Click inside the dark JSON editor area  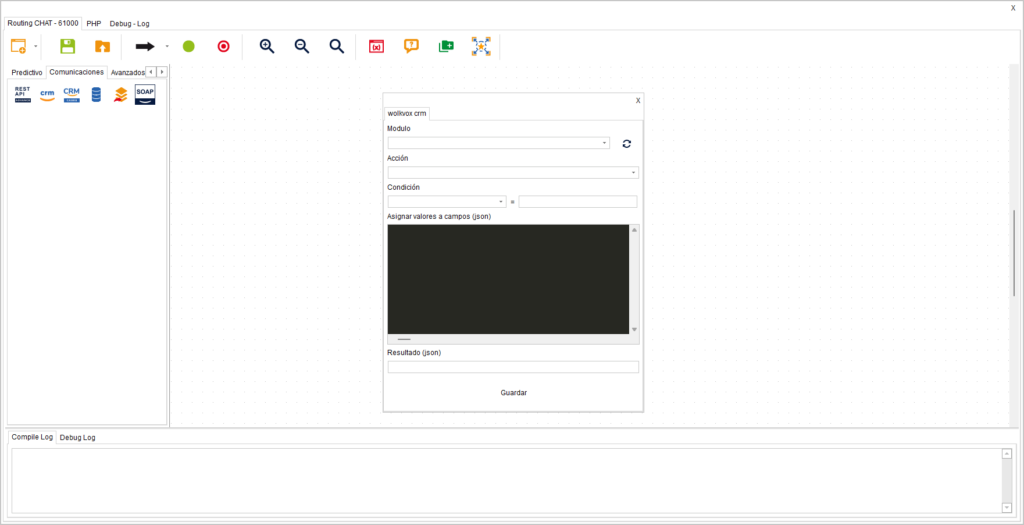click(x=508, y=279)
